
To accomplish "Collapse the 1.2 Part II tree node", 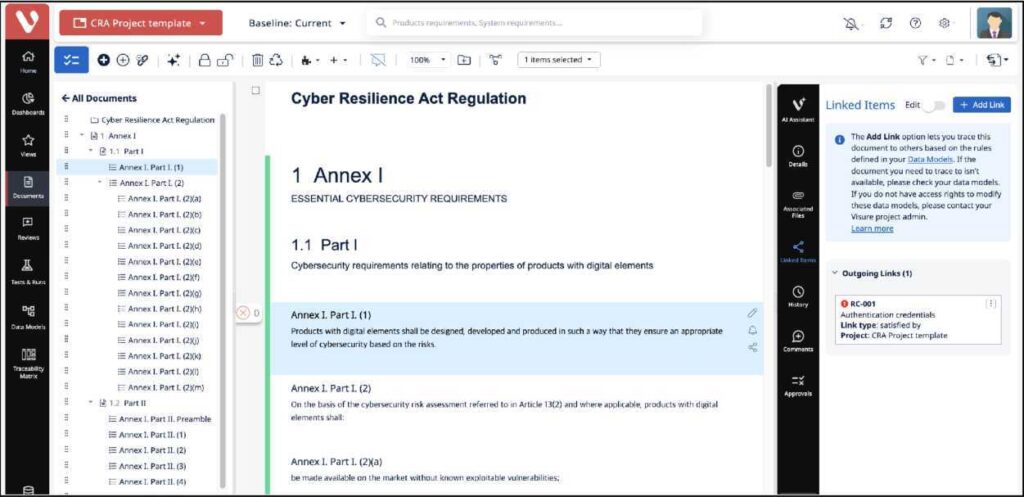I will [x=91, y=403].
